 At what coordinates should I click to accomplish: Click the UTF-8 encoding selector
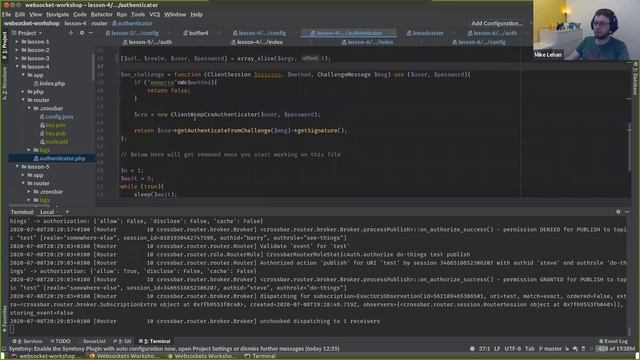(513, 349)
